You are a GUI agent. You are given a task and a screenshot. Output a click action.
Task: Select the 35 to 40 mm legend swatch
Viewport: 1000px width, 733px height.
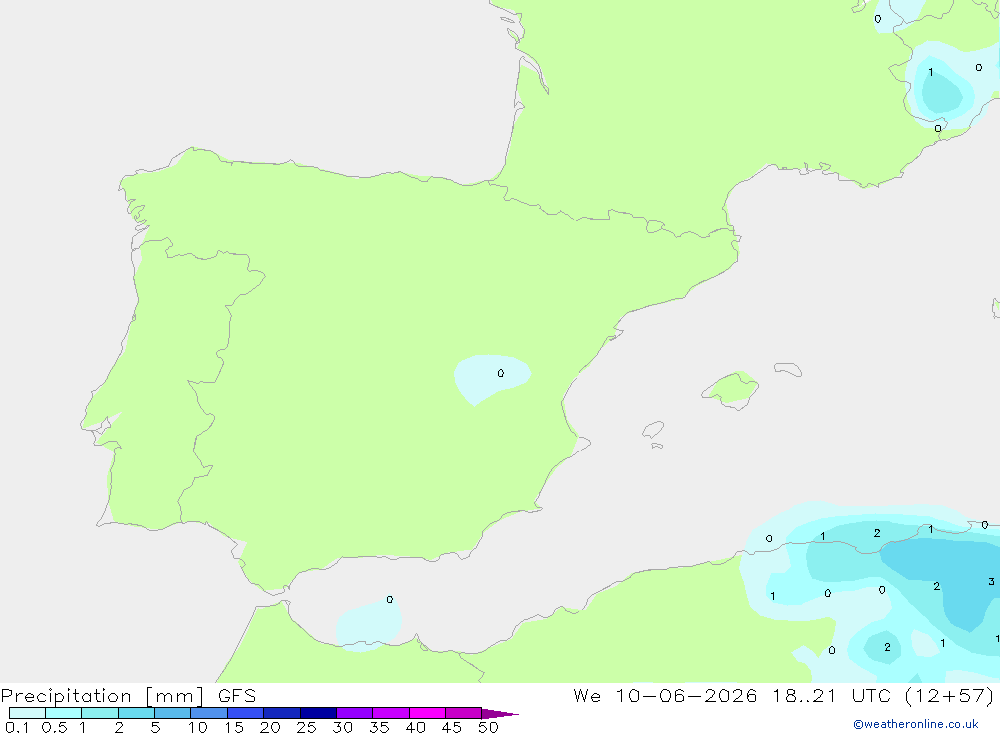[391, 713]
